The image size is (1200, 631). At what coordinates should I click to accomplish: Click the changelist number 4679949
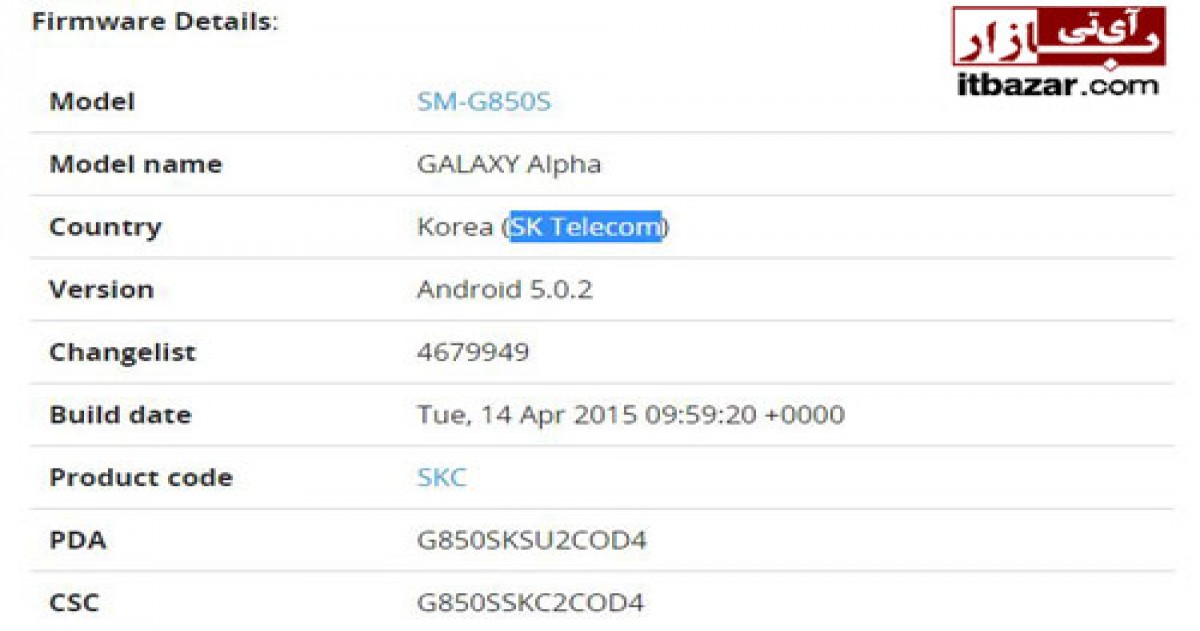[473, 352]
